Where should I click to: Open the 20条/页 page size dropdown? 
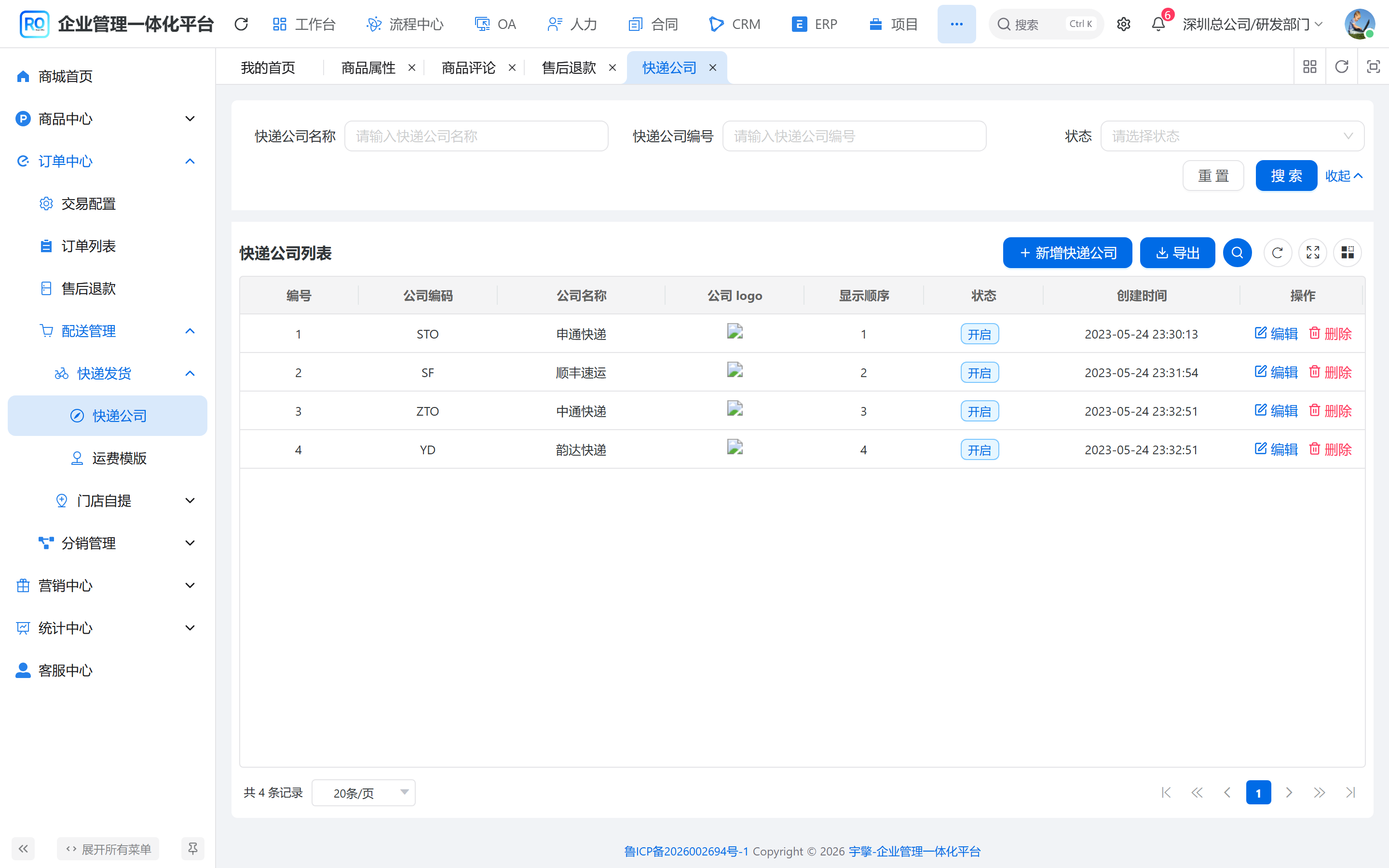pos(363,793)
